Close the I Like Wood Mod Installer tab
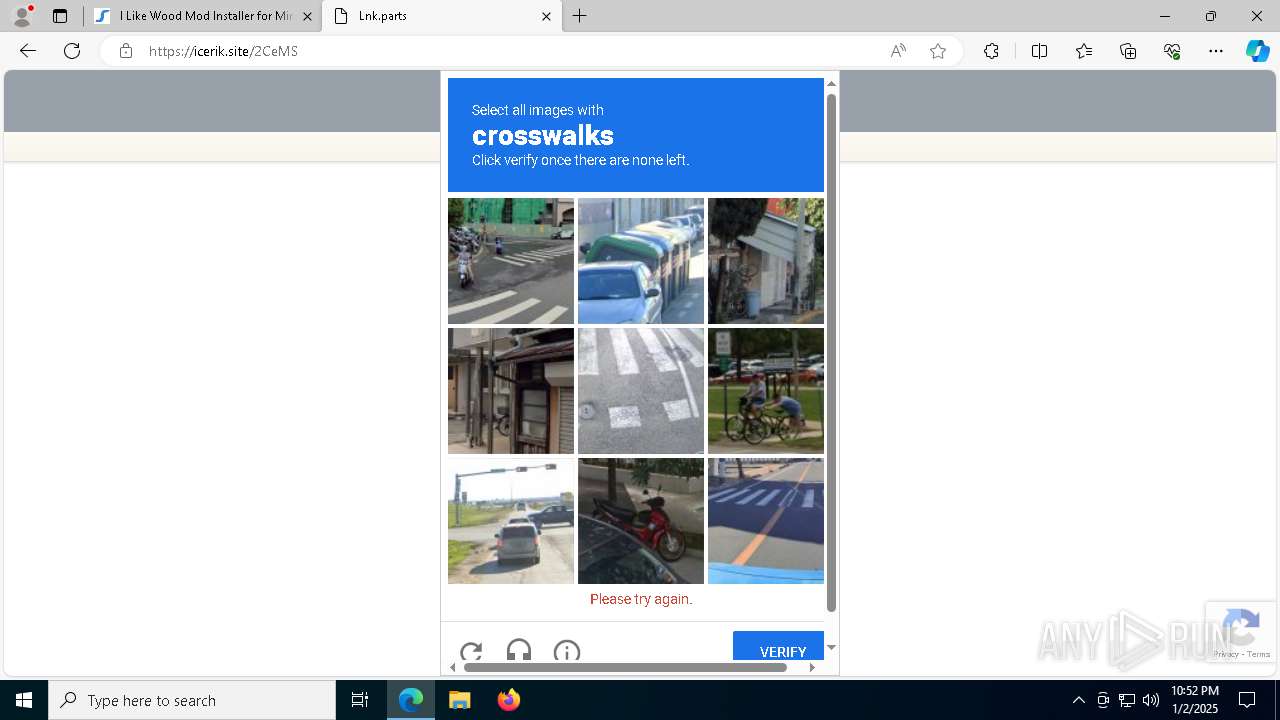This screenshot has height=720, width=1280. coord(307,16)
